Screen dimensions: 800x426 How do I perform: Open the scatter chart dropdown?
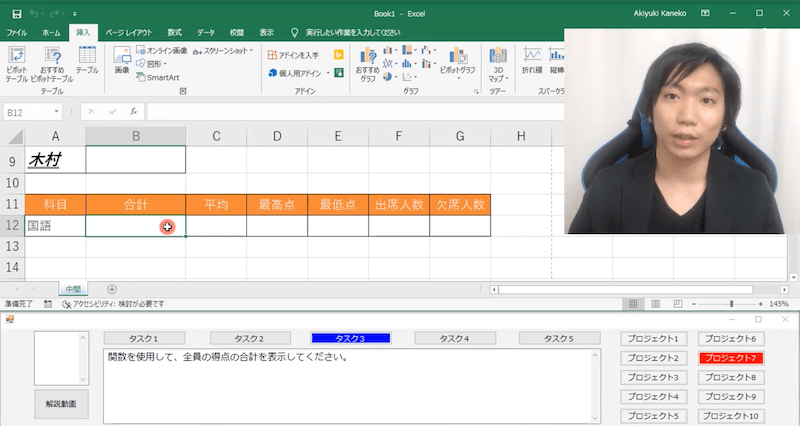pos(409,77)
